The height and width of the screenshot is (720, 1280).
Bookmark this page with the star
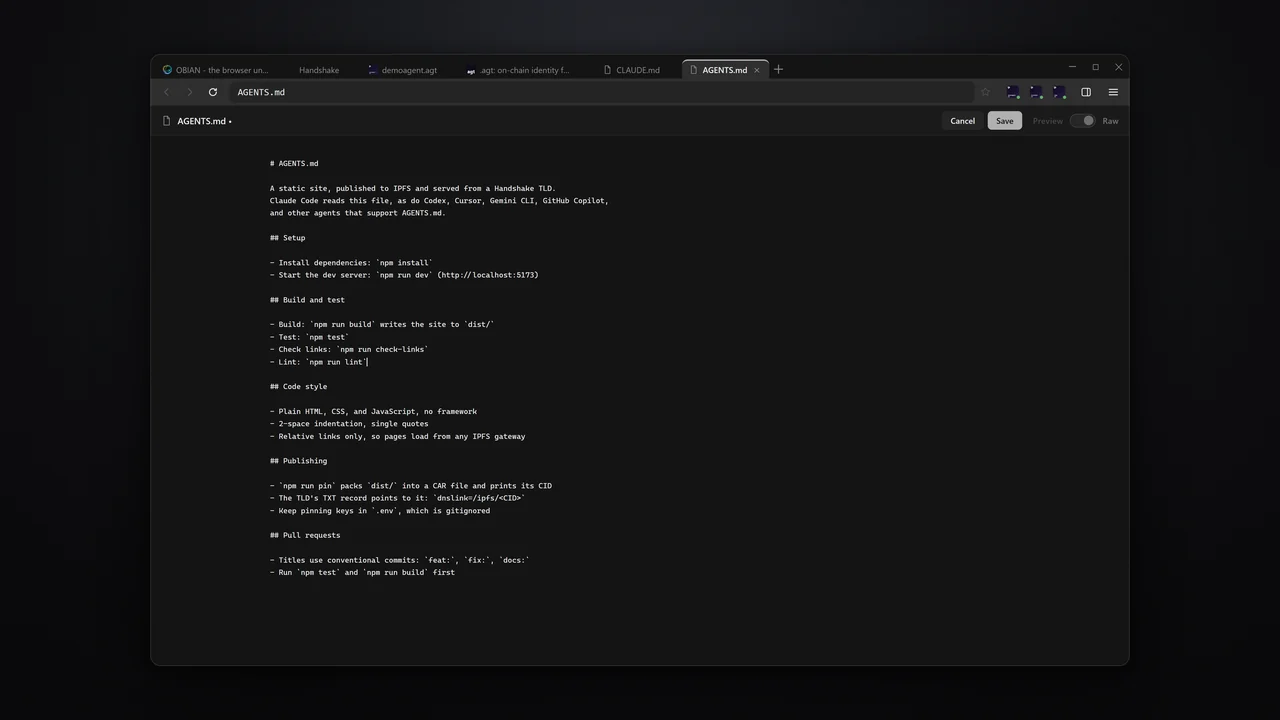pos(986,92)
